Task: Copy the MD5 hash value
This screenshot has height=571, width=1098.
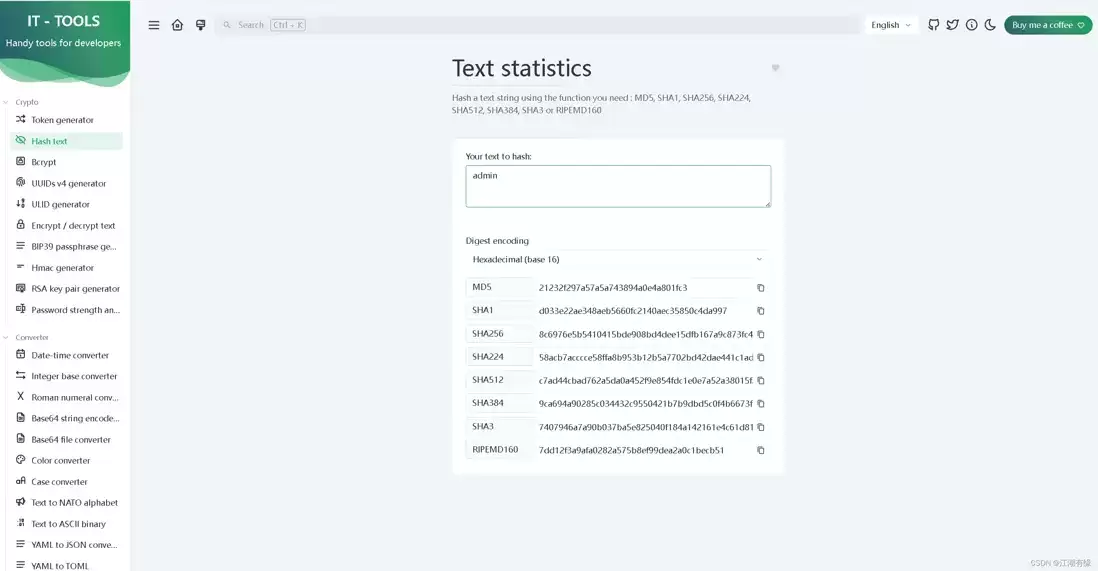Action: pyautogui.click(x=760, y=288)
